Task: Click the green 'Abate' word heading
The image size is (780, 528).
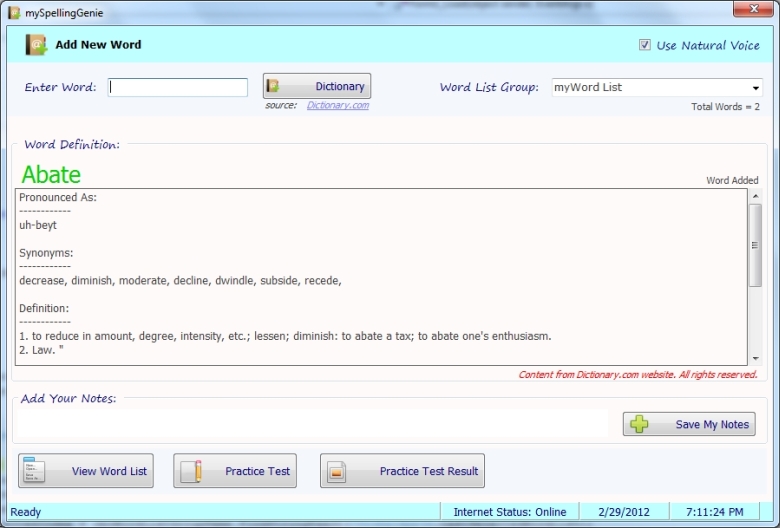Action: tap(51, 175)
